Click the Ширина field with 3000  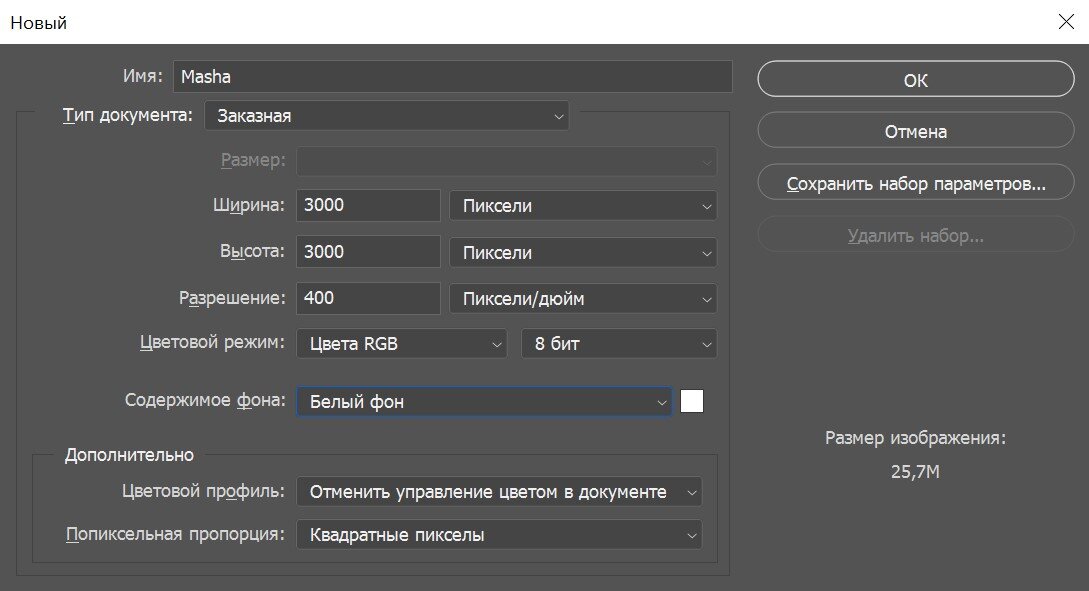(368, 205)
